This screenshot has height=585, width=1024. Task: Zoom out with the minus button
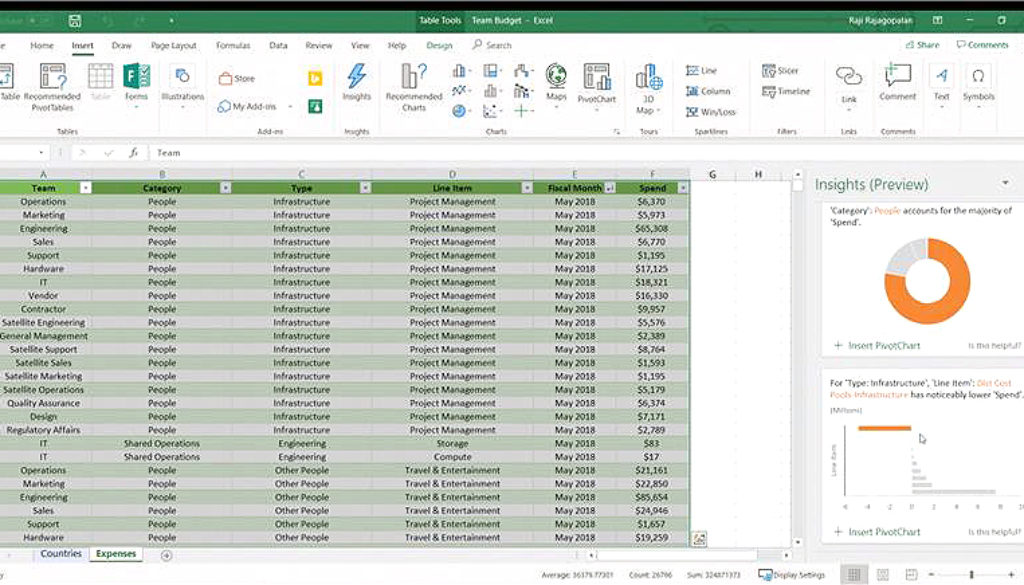tap(931, 575)
